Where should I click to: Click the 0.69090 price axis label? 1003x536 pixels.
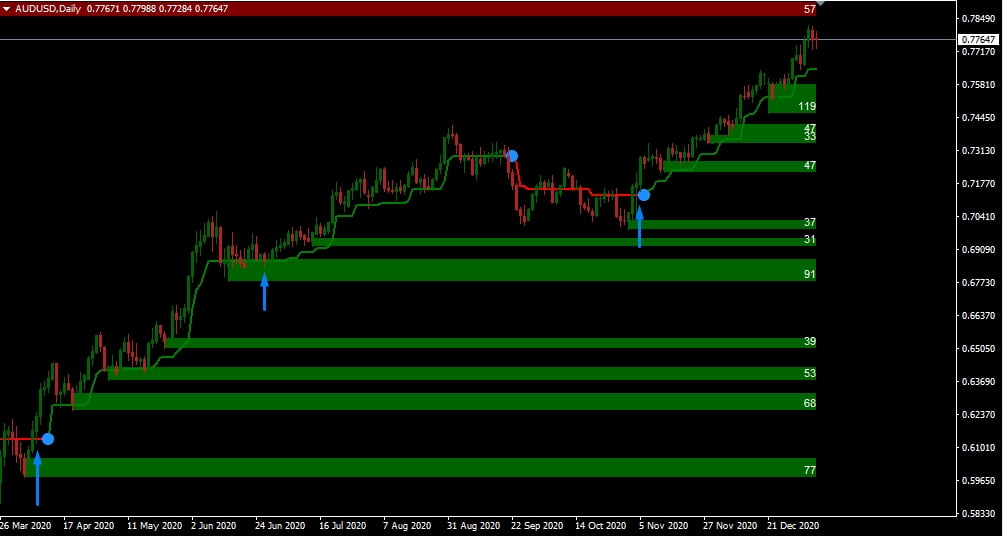[979, 249]
